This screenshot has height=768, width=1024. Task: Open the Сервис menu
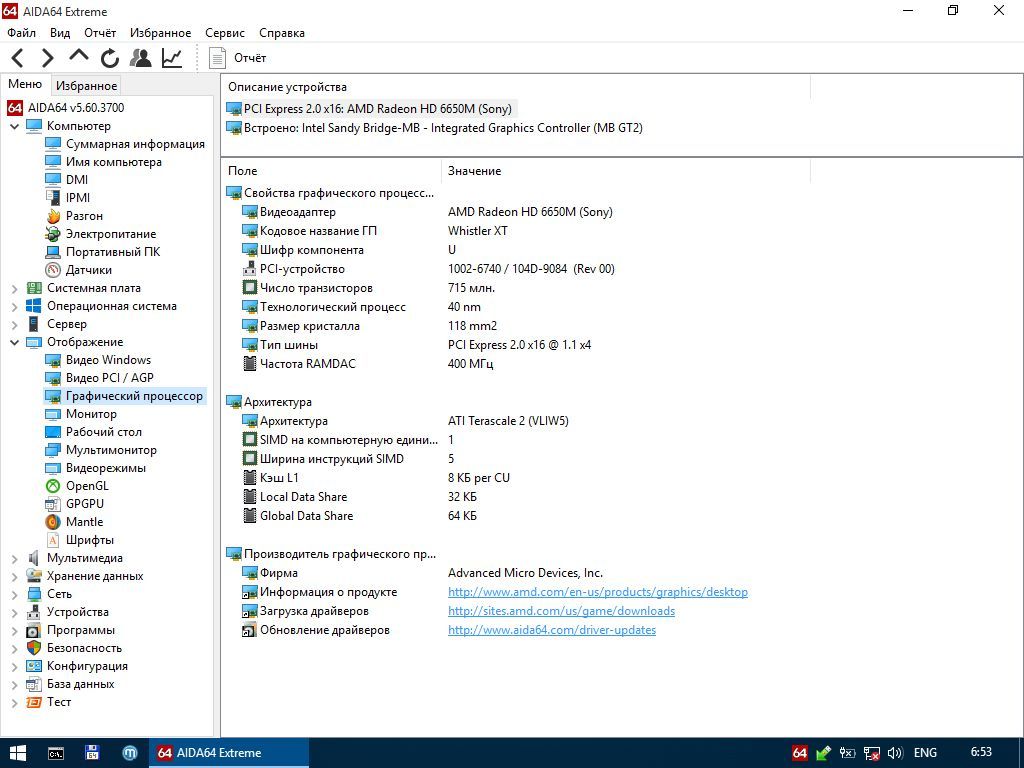point(225,33)
